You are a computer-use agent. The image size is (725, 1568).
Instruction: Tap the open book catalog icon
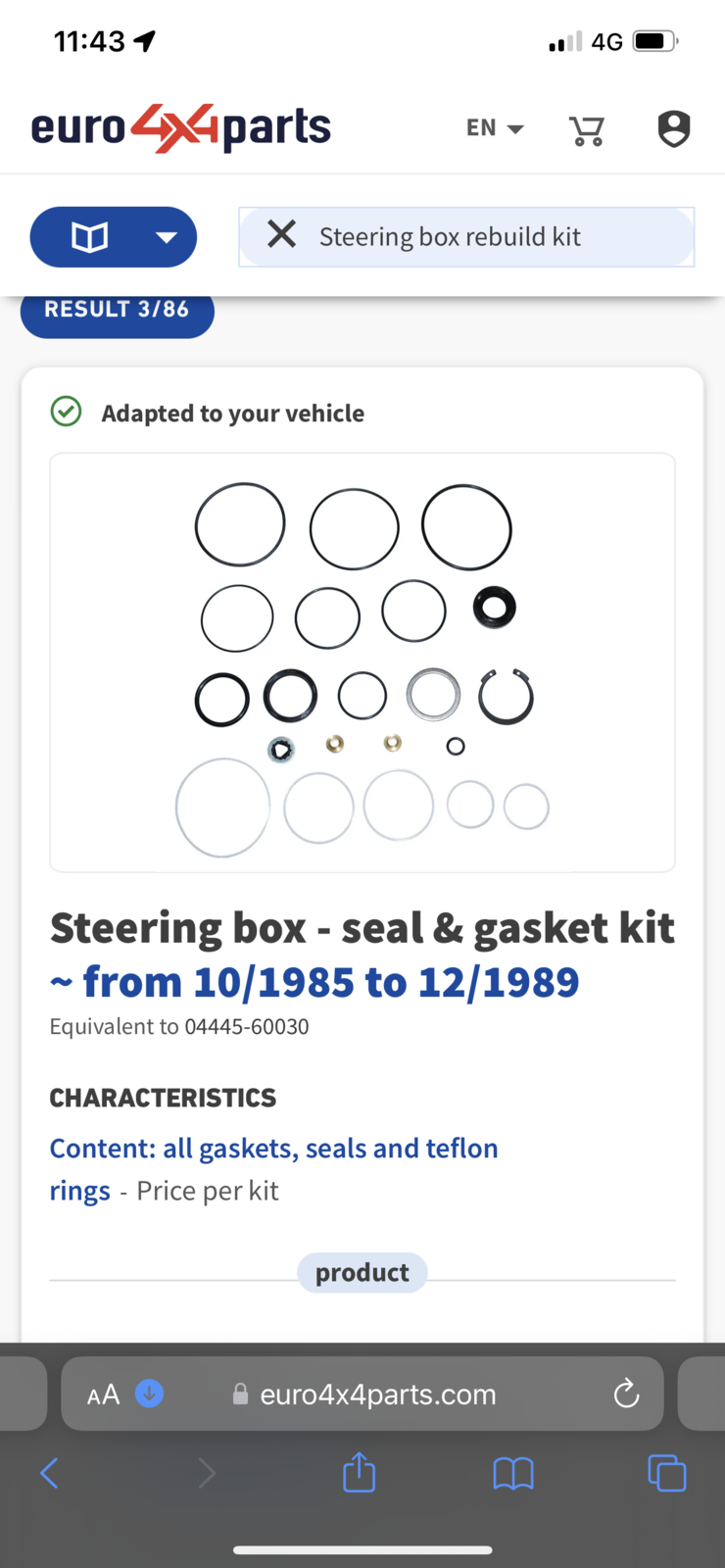(x=90, y=237)
